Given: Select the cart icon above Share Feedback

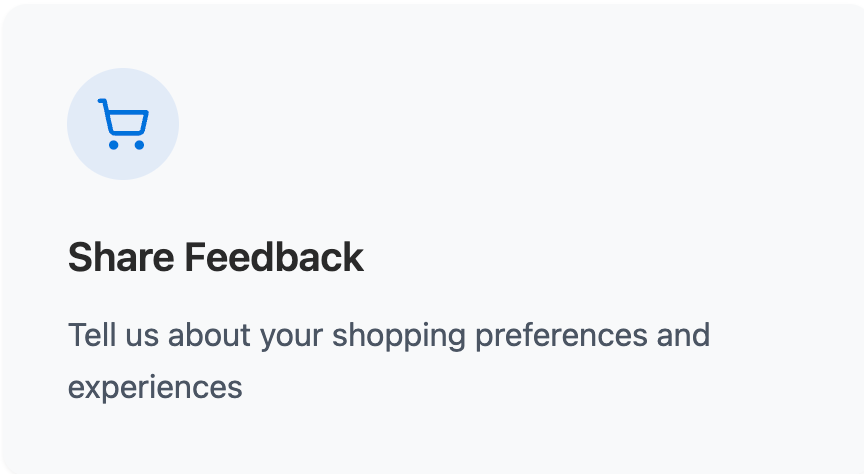Looking at the screenshot, I should [123, 124].
